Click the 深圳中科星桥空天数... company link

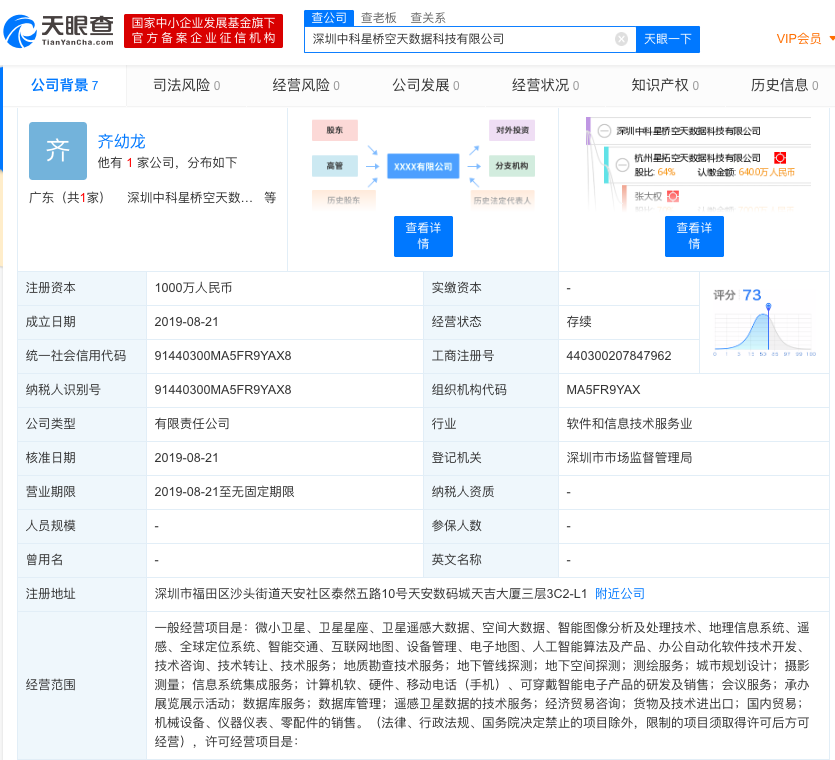pyautogui.click(x=190, y=198)
